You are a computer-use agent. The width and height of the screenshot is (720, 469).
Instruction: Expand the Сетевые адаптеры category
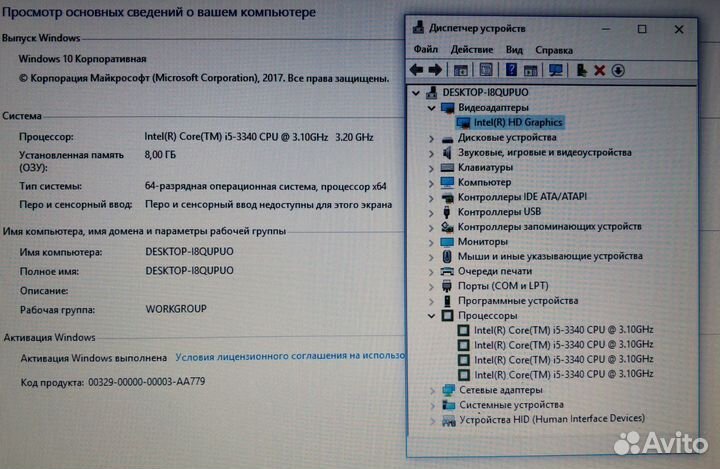tap(432, 390)
